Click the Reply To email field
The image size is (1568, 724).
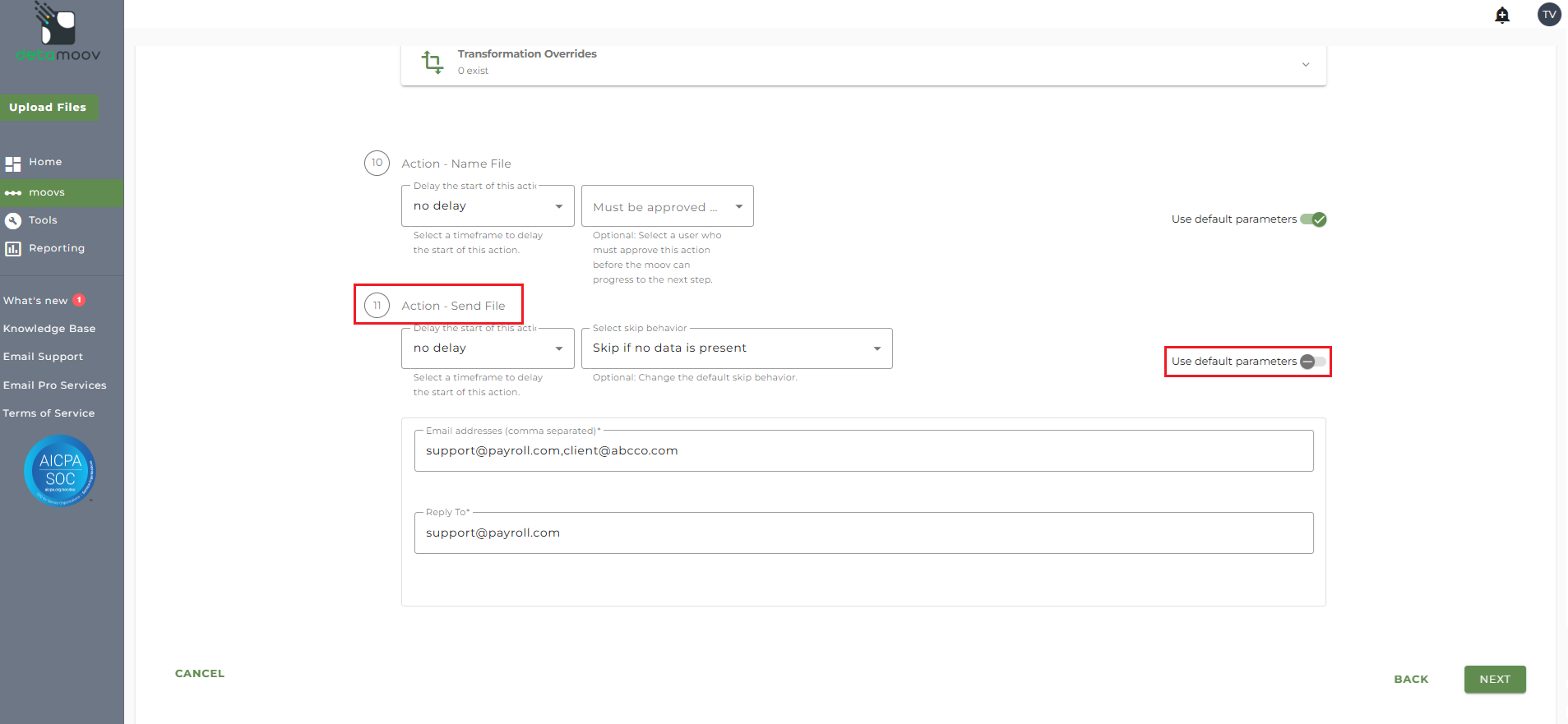coord(863,533)
